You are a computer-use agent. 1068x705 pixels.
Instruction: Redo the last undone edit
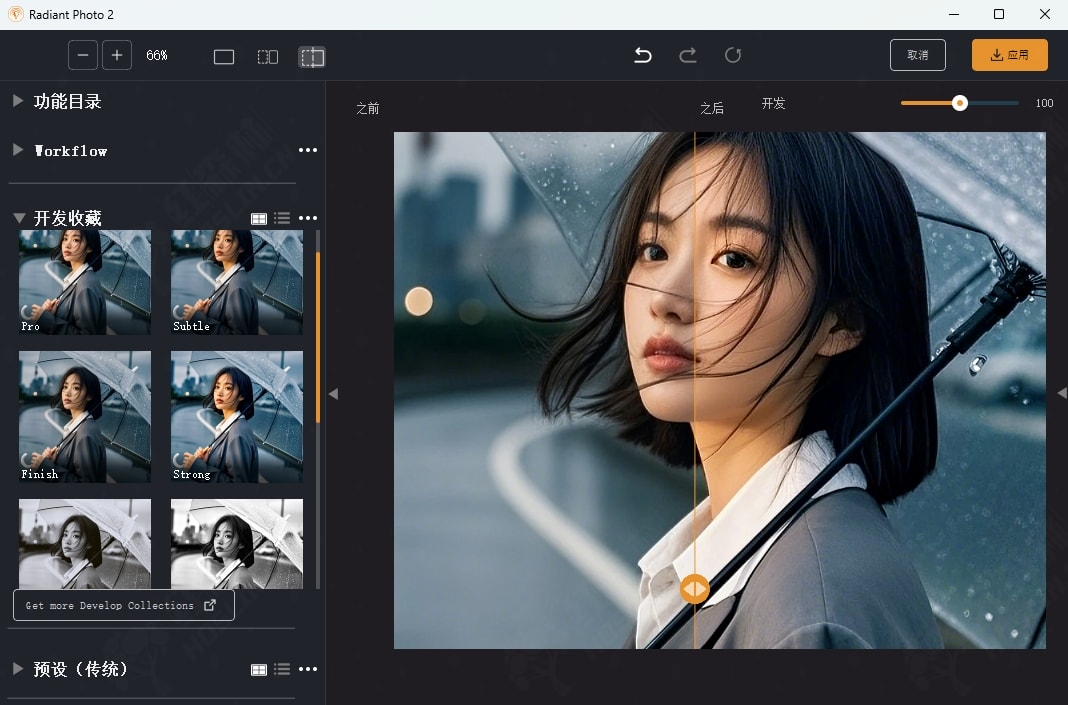688,55
